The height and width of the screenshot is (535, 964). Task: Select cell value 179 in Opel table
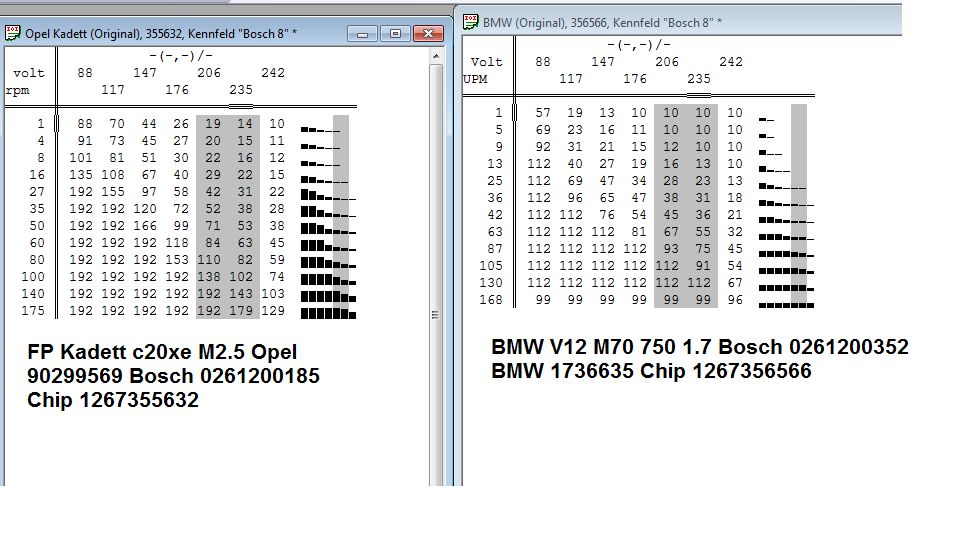pos(243,311)
